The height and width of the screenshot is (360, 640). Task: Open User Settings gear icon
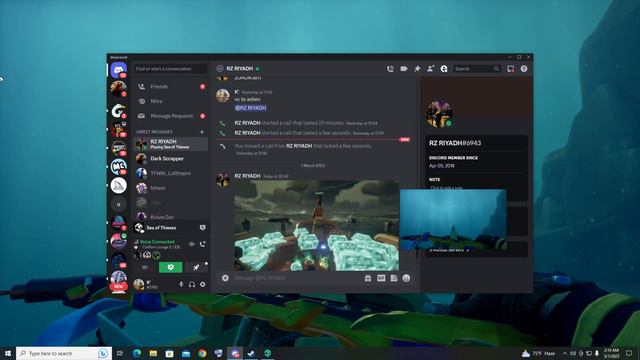click(x=203, y=284)
